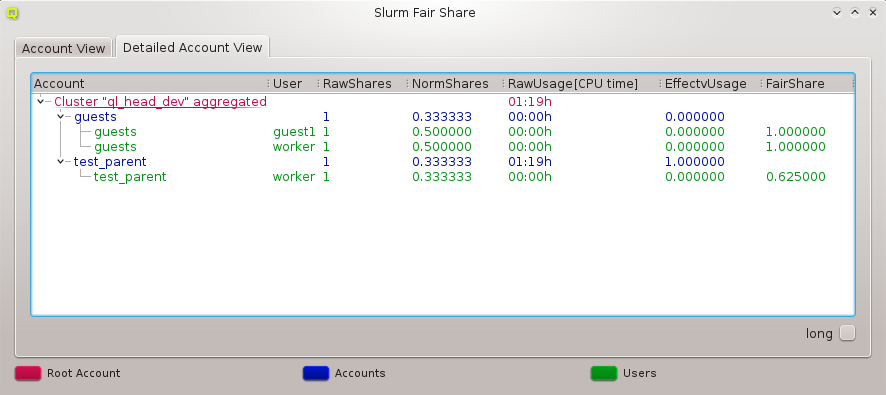Viewport: 886px width, 395px height.
Task: Click the EffectvUsage column header
Action: tap(711, 84)
